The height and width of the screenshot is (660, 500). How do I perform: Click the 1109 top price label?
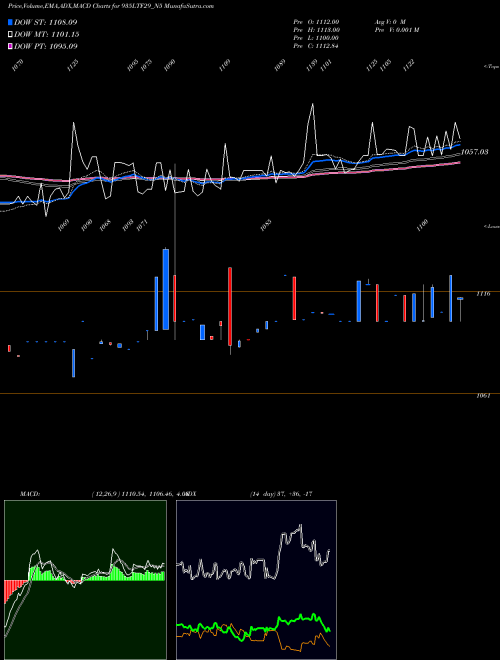[225, 65]
